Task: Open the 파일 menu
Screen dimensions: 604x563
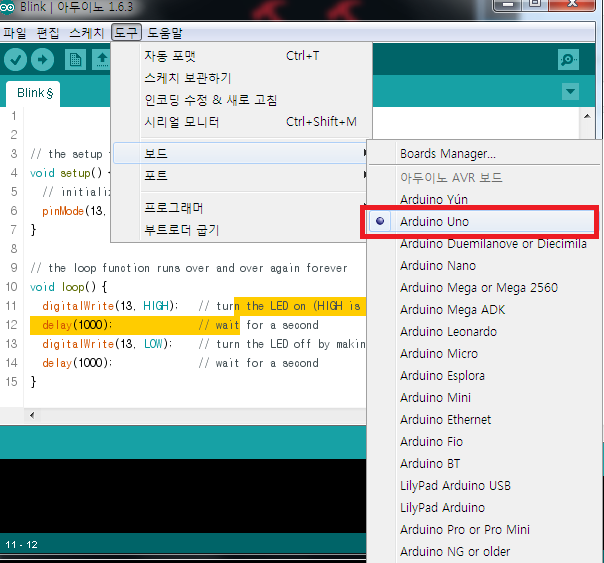Action: click(15, 33)
